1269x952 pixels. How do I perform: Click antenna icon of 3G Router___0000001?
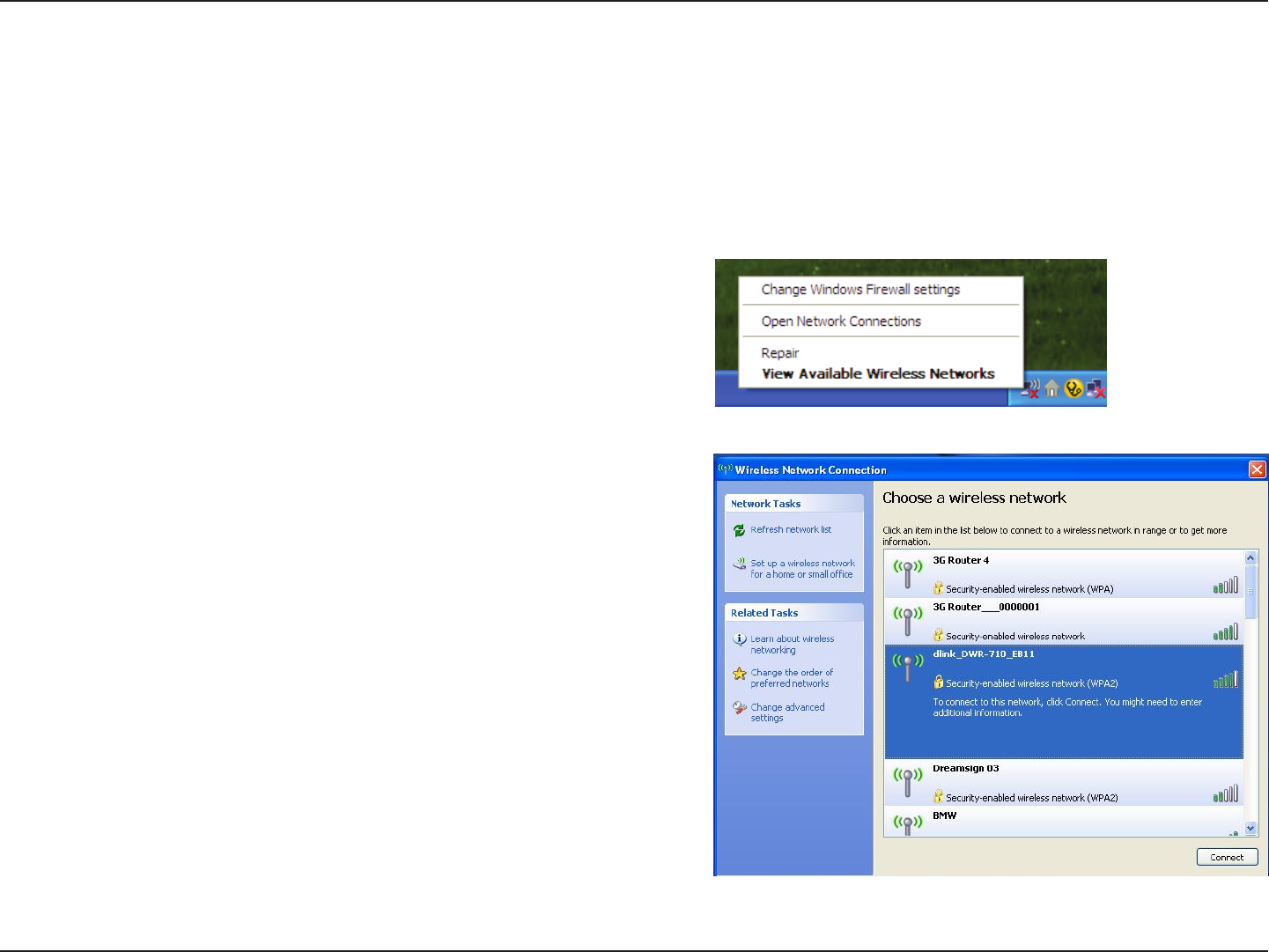pyautogui.click(x=908, y=621)
